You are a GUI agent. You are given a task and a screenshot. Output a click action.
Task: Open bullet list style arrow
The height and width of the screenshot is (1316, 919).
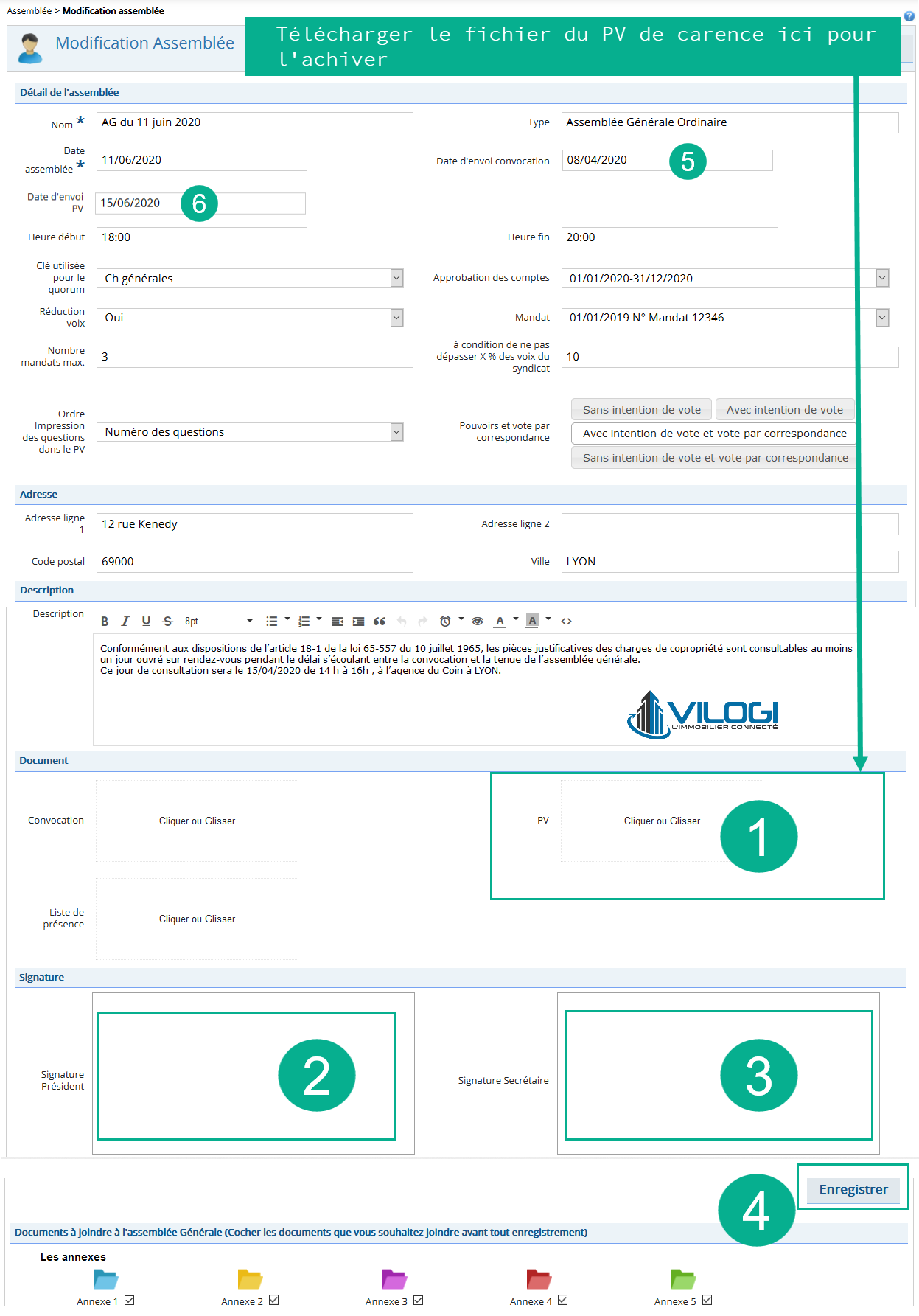coord(287,619)
